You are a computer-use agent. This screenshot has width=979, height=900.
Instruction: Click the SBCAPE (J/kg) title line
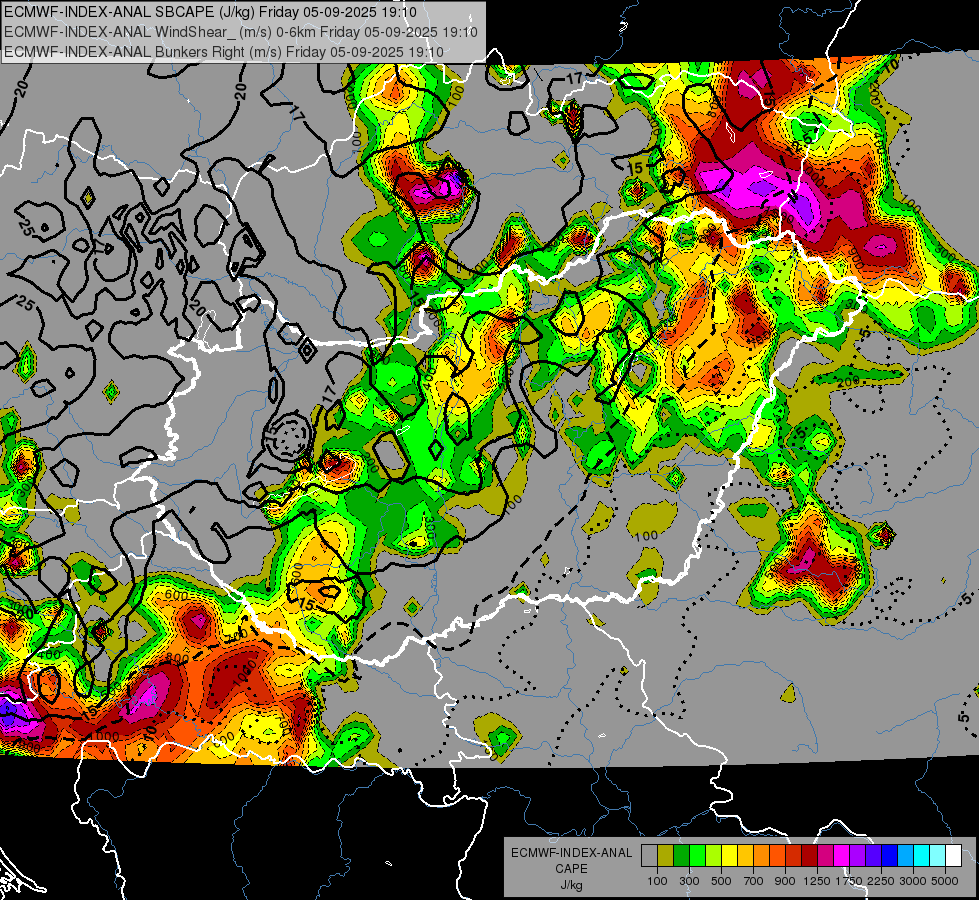(210, 12)
